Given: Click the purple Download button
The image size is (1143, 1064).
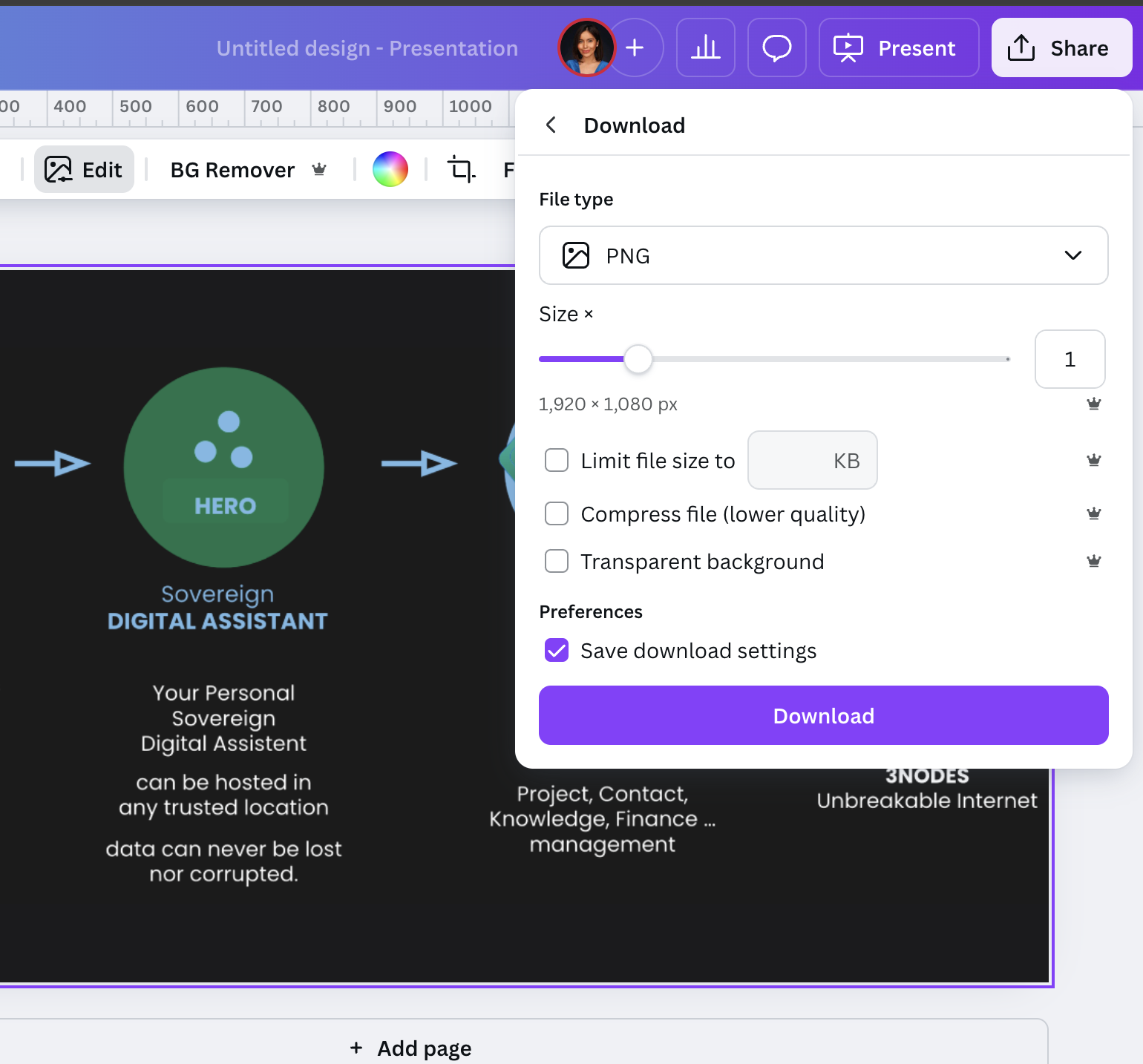Looking at the screenshot, I should pyautogui.click(x=823, y=716).
